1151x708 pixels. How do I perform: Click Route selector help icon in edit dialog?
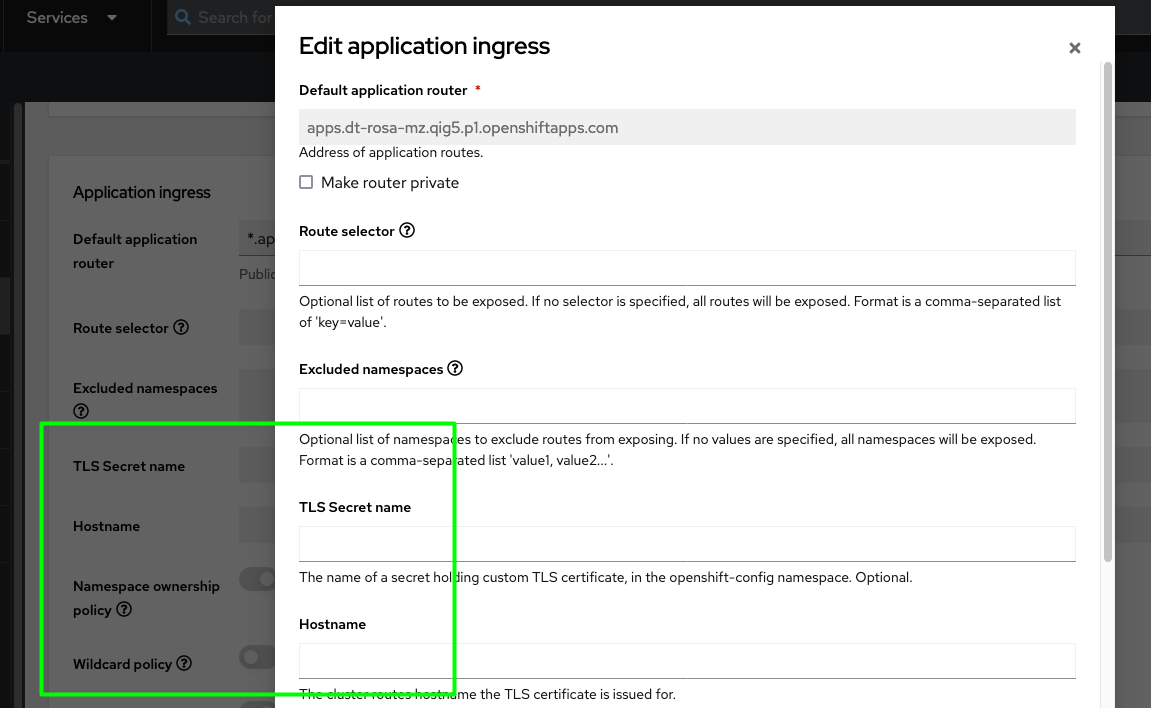pos(407,230)
